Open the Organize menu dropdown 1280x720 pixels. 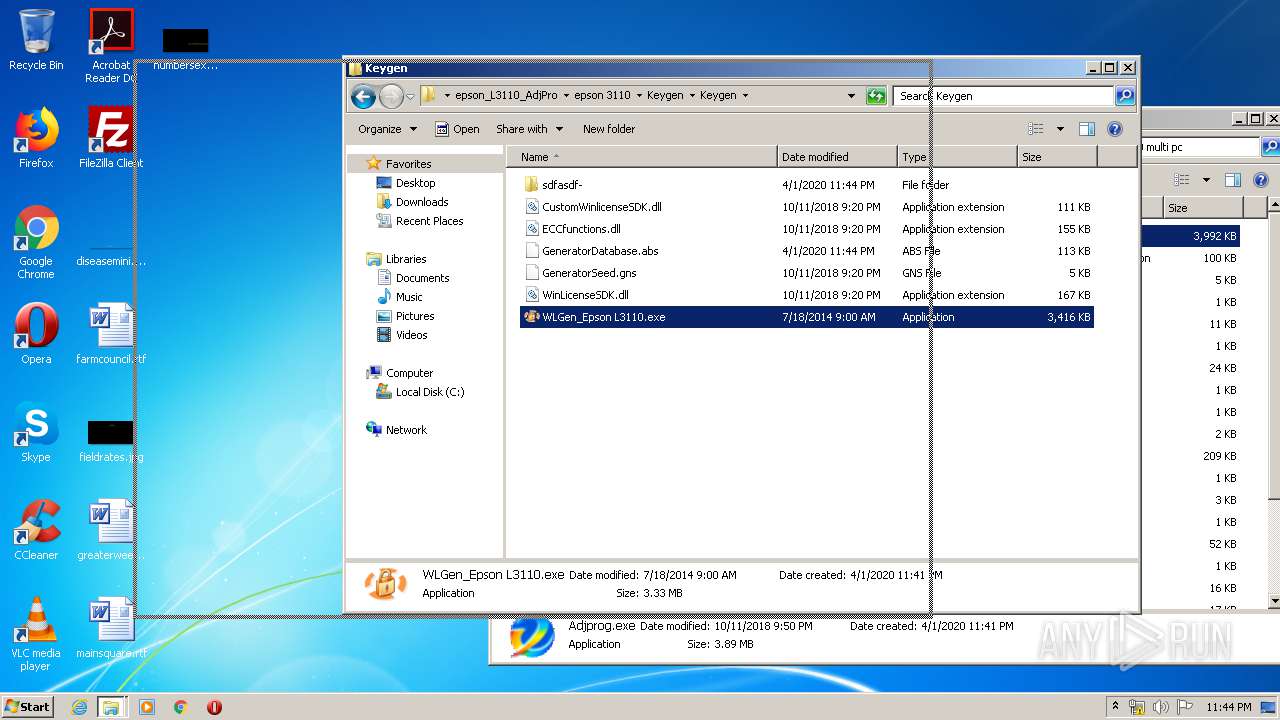(x=387, y=129)
